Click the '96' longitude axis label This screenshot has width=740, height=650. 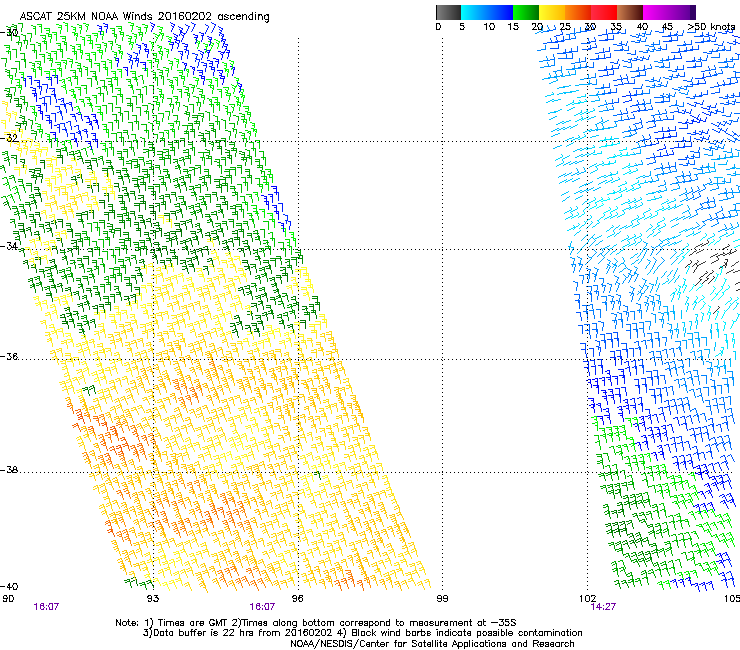click(x=297, y=599)
